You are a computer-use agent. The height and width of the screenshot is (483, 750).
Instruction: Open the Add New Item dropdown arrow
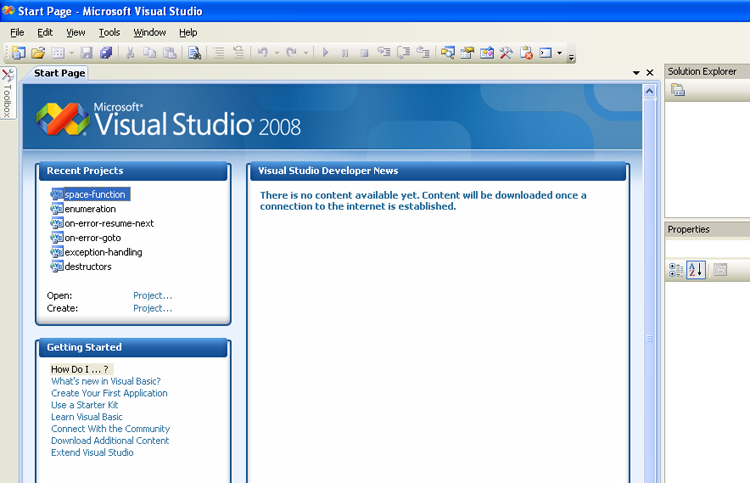point(71,53)
